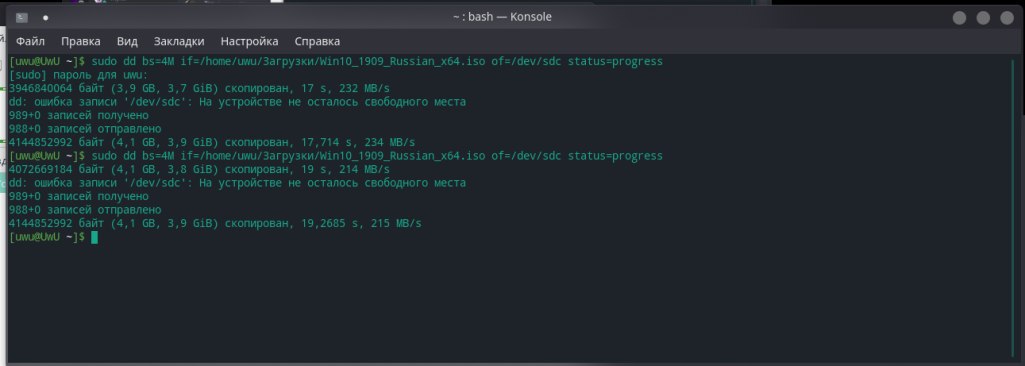Click the line ending '19,2685 s, 215 MB/s'
Viewport: 1025px width, 366px height.
coord(215,224)
